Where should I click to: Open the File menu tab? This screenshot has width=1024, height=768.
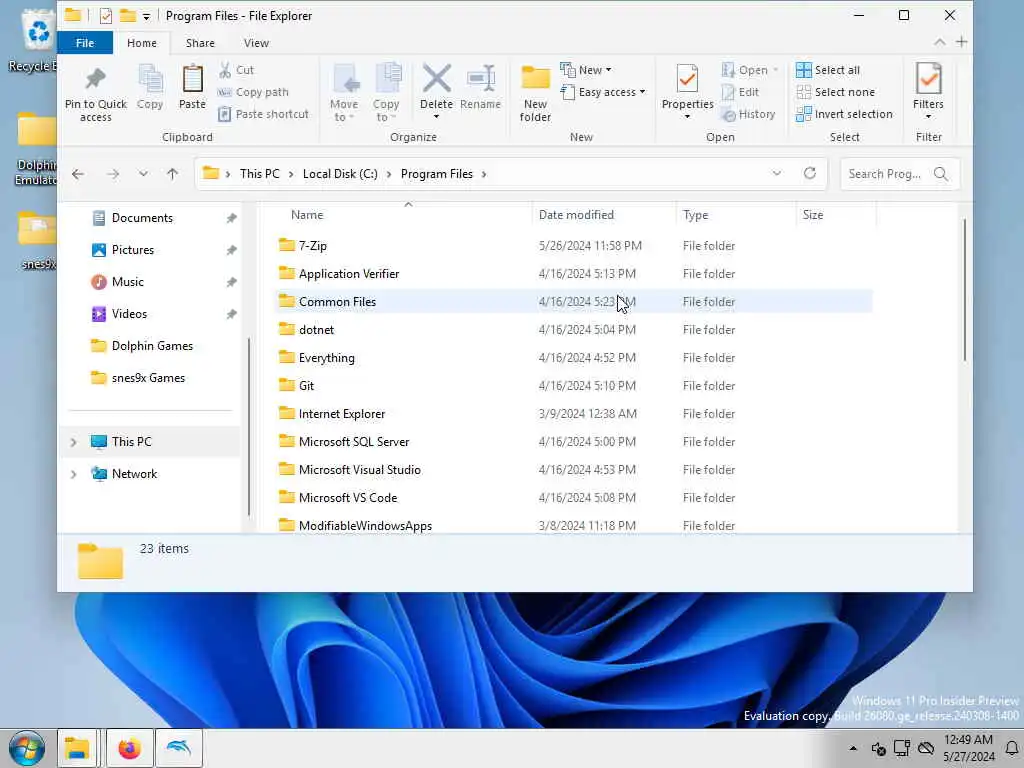[85, 43]
